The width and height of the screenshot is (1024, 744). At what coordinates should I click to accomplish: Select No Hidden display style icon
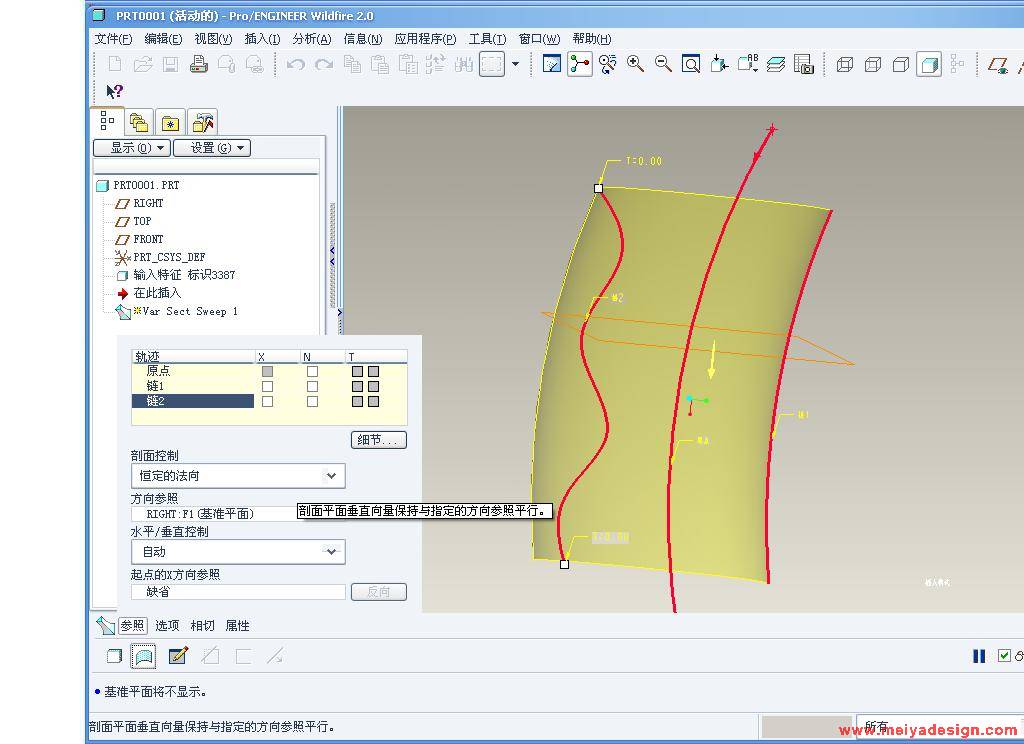point(901,64)
